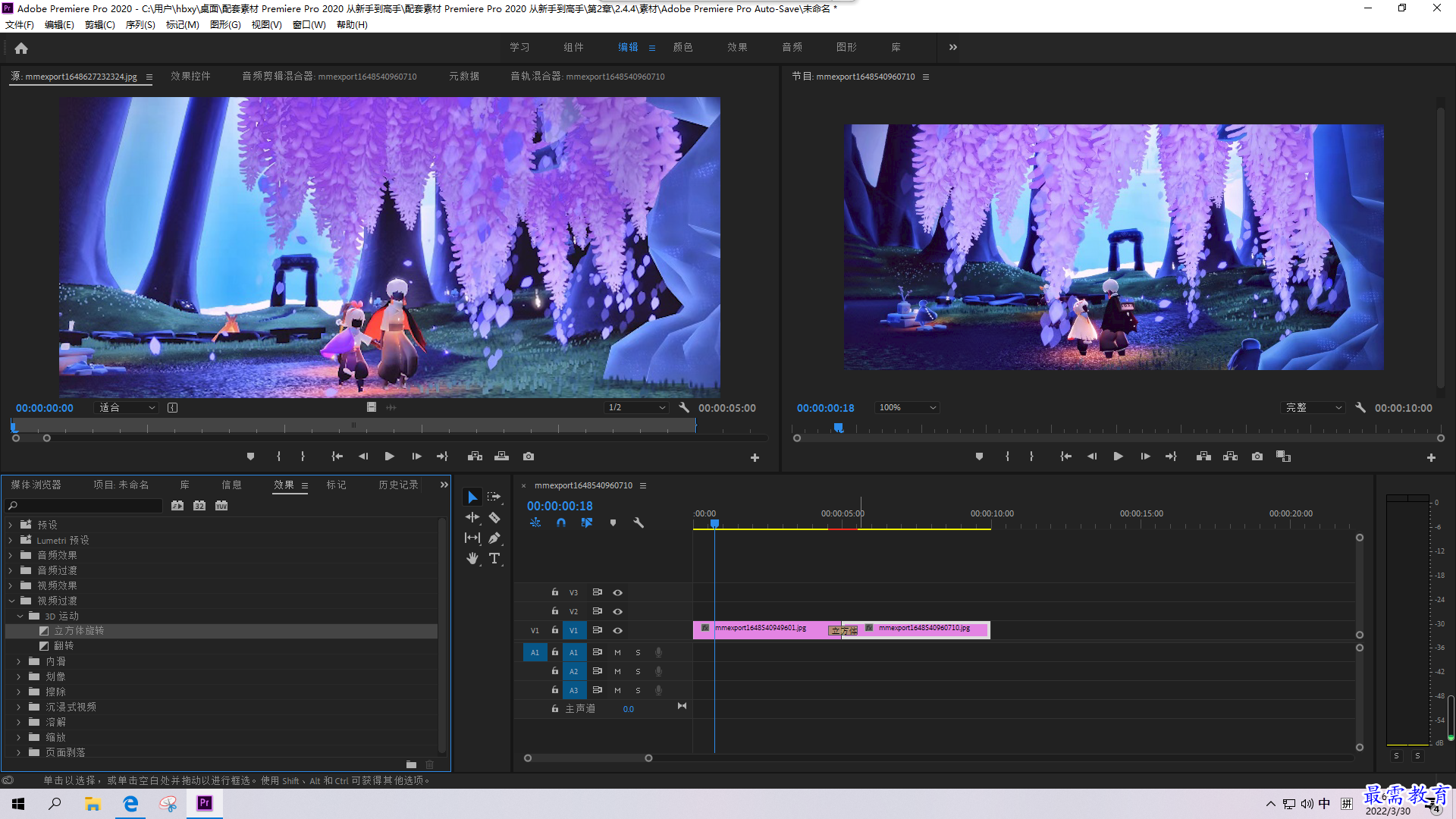Viewport: 1456px width, 819px height.
Task: Select the Ripple Edit tool
Action: pos(472,517)
